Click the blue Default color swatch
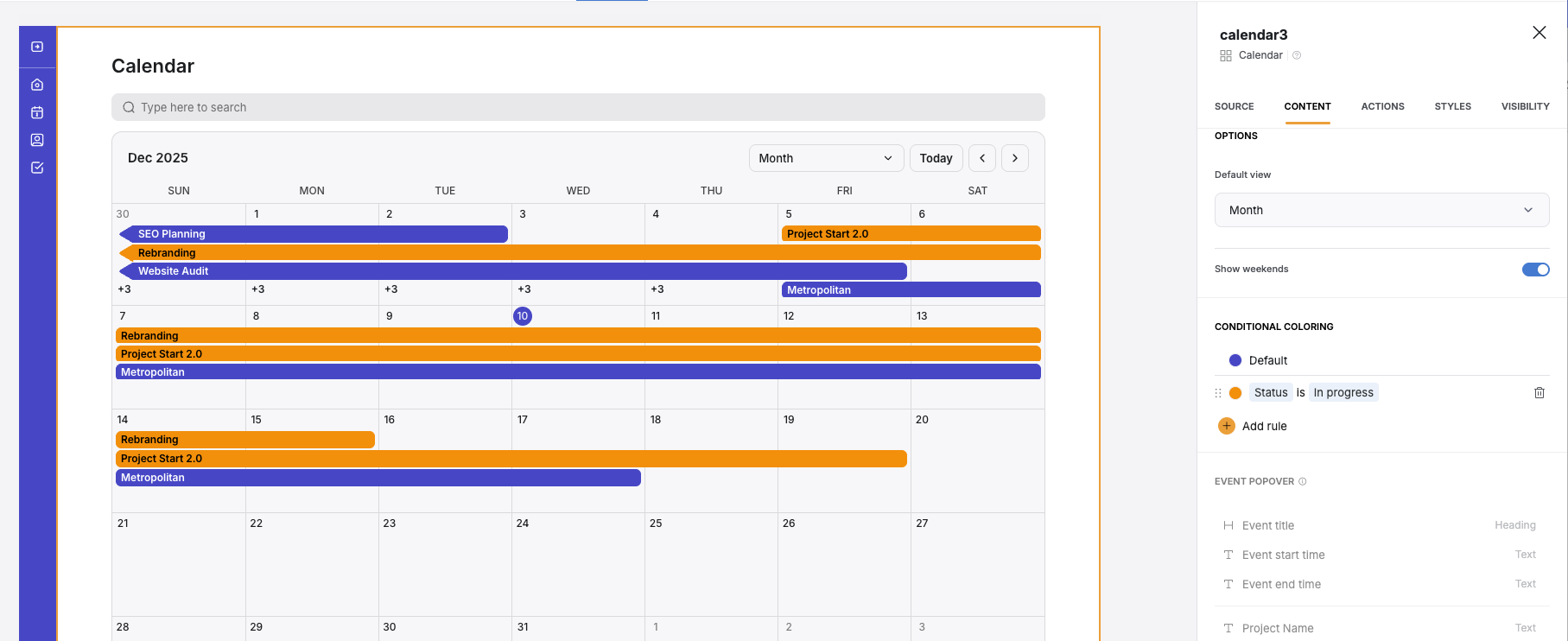This screenshot has height=641, width=1568. [1235, 360]
